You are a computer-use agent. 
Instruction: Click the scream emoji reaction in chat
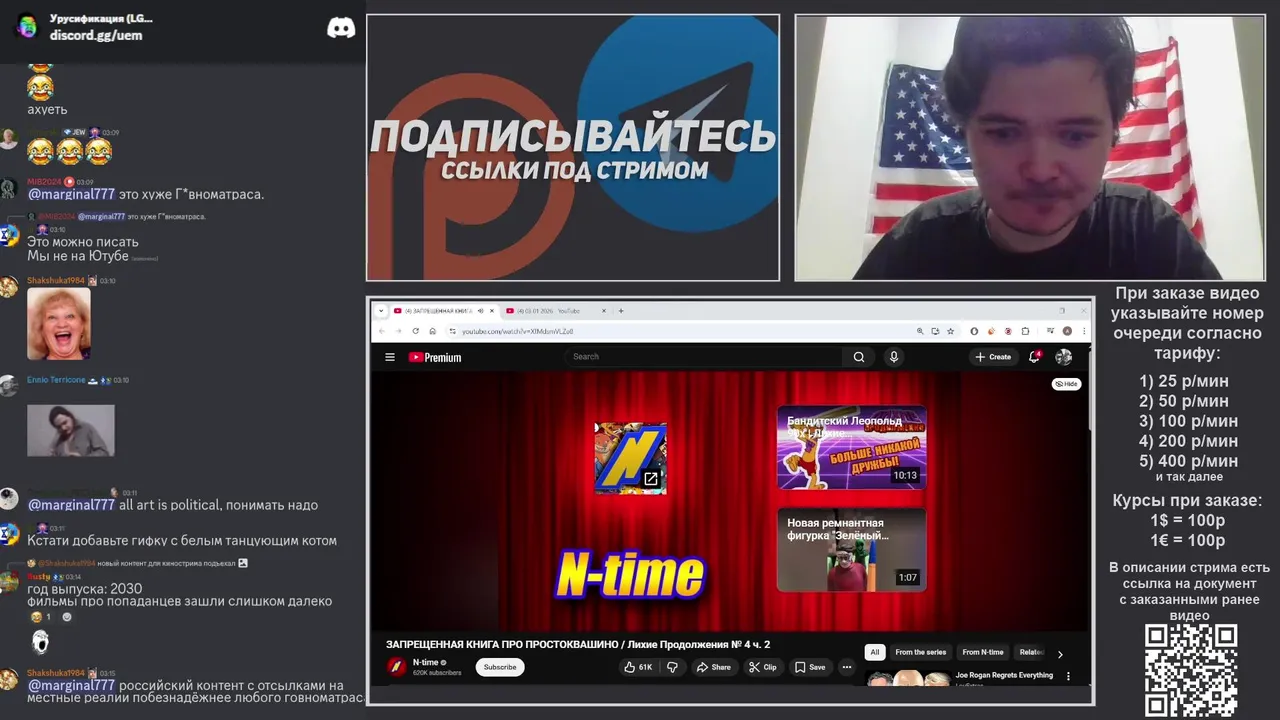pyautogui.click(x=40, y=641)
